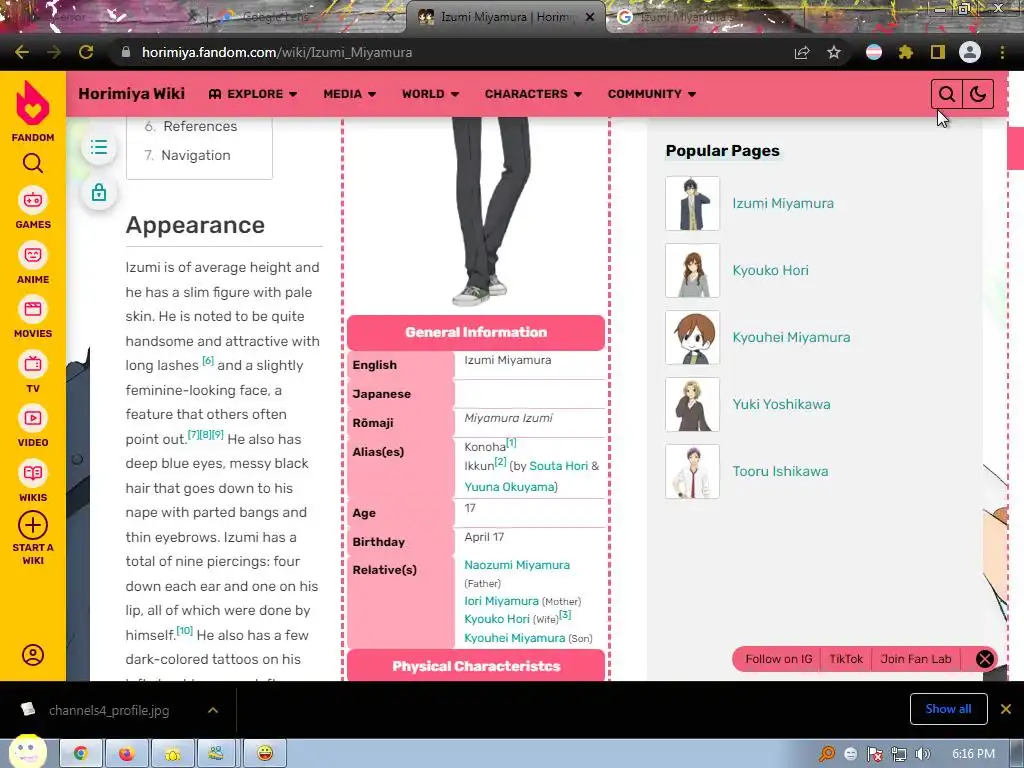Close the social follow banner
This screenshot has width=1024, height=768.
[985, 659]
